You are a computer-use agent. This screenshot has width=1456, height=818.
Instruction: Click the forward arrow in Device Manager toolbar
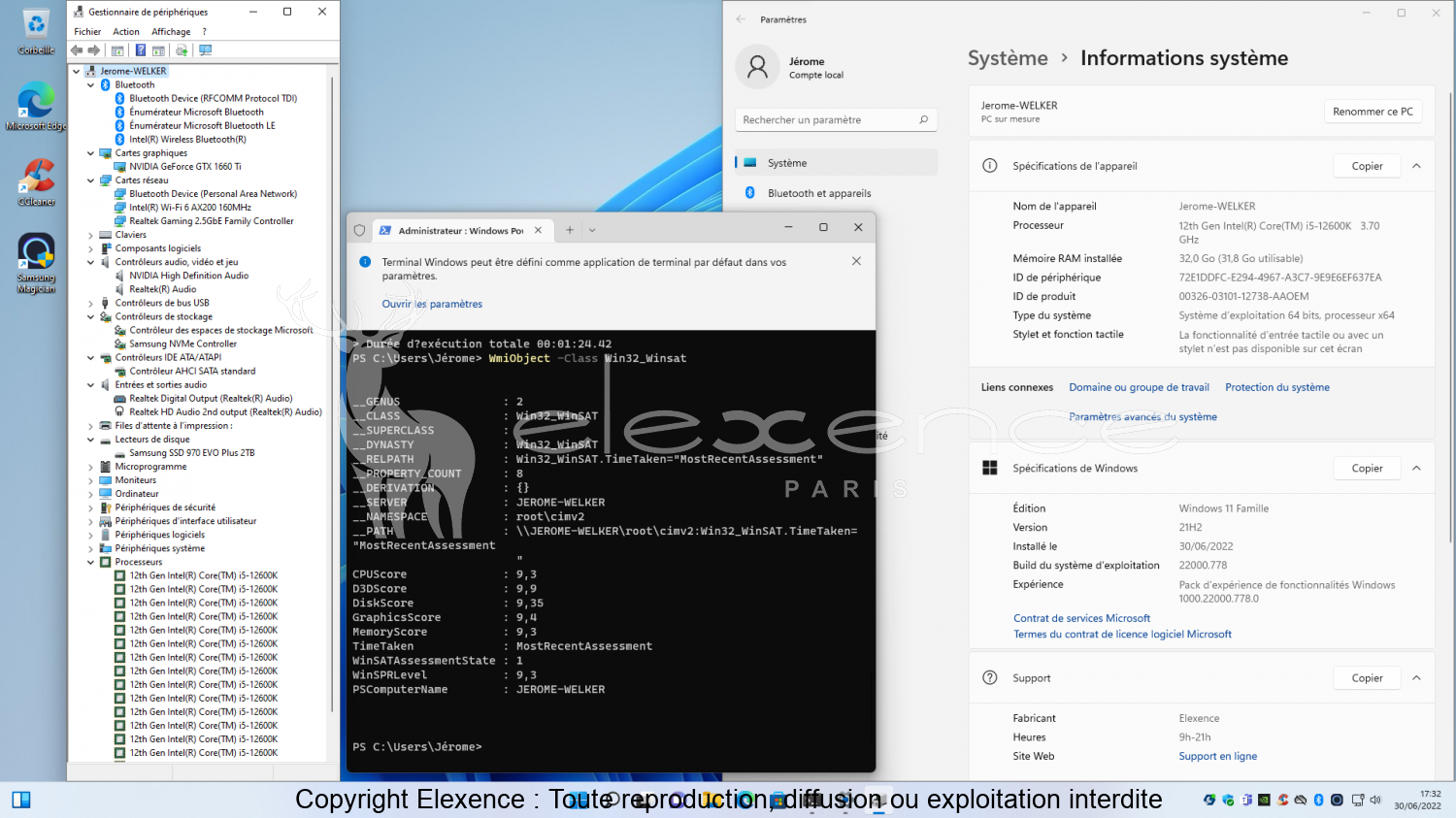pos(93,50)
